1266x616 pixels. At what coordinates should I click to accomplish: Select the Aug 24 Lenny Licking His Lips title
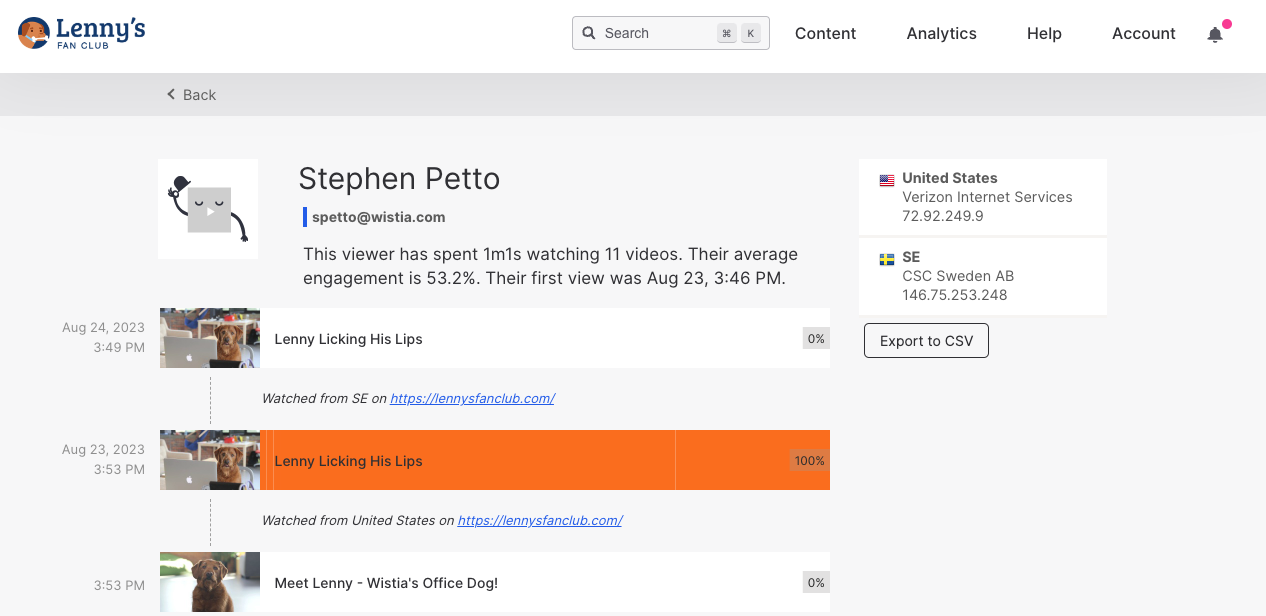[x=349, y=339]
